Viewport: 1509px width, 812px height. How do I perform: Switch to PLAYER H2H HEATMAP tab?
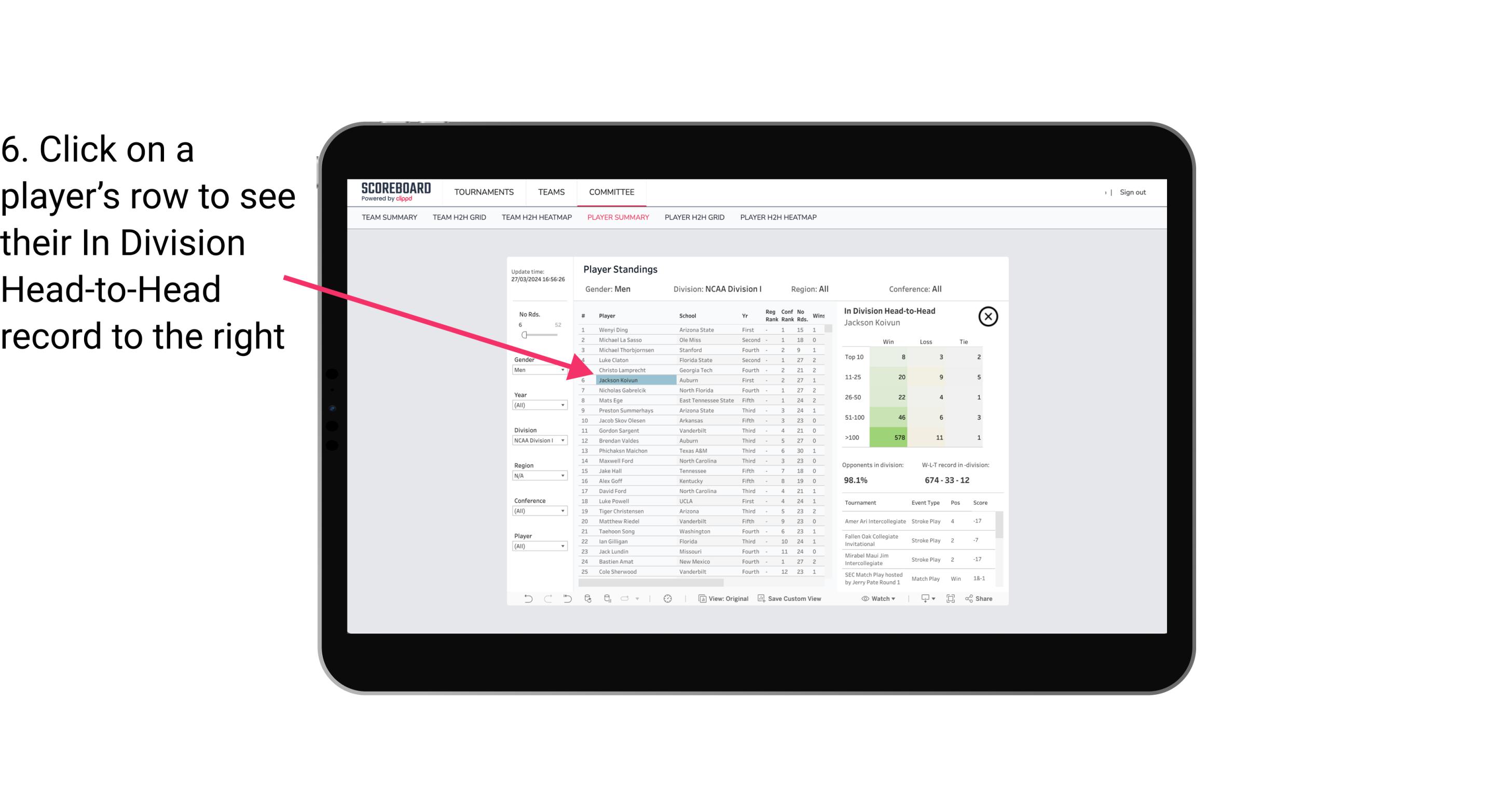[x=778, y=217]
